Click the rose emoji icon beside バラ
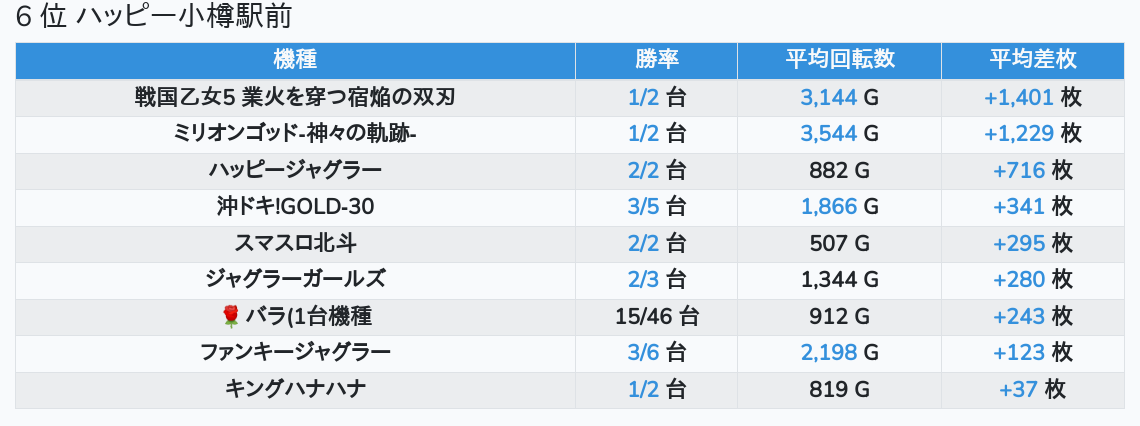Image resolution: width=1140 pixels, height=426 pixels. coord(230,316)
